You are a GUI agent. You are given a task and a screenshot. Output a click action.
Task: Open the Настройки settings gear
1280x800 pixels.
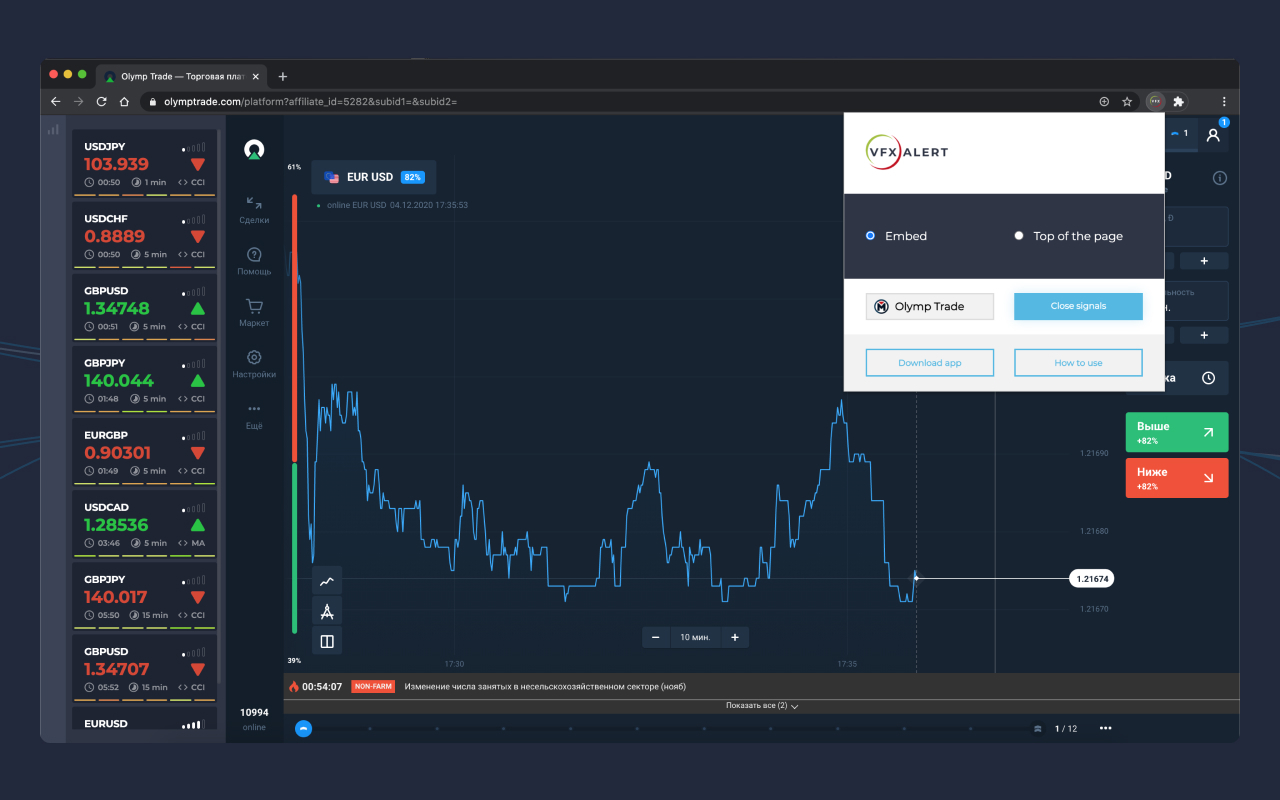point(254,365)
